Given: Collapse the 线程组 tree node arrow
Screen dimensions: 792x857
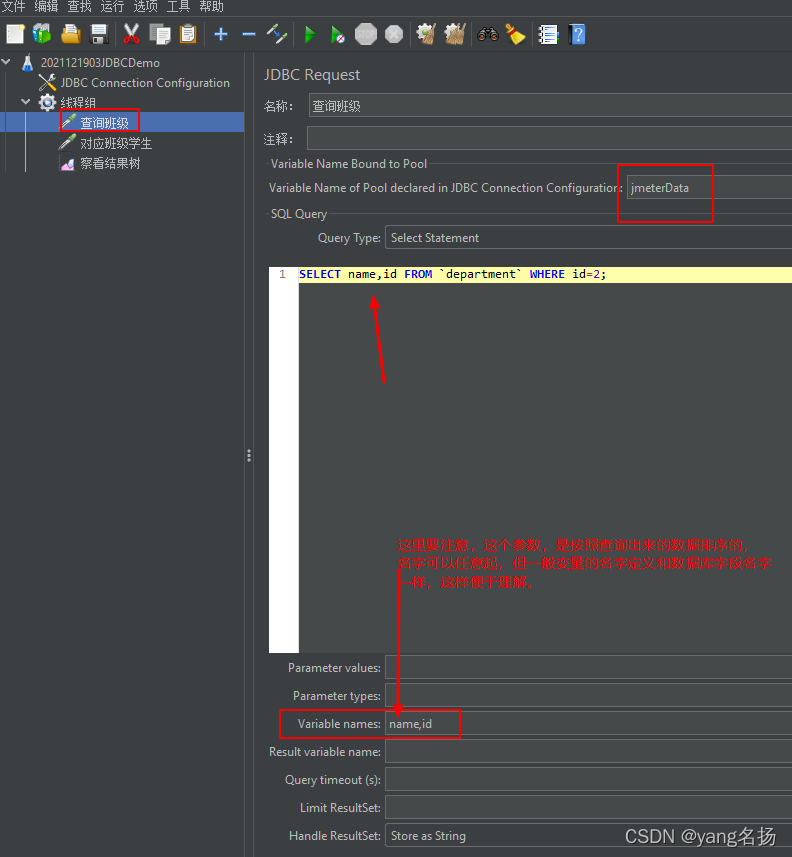Looking at the screenshot, I should pos(26,102).
